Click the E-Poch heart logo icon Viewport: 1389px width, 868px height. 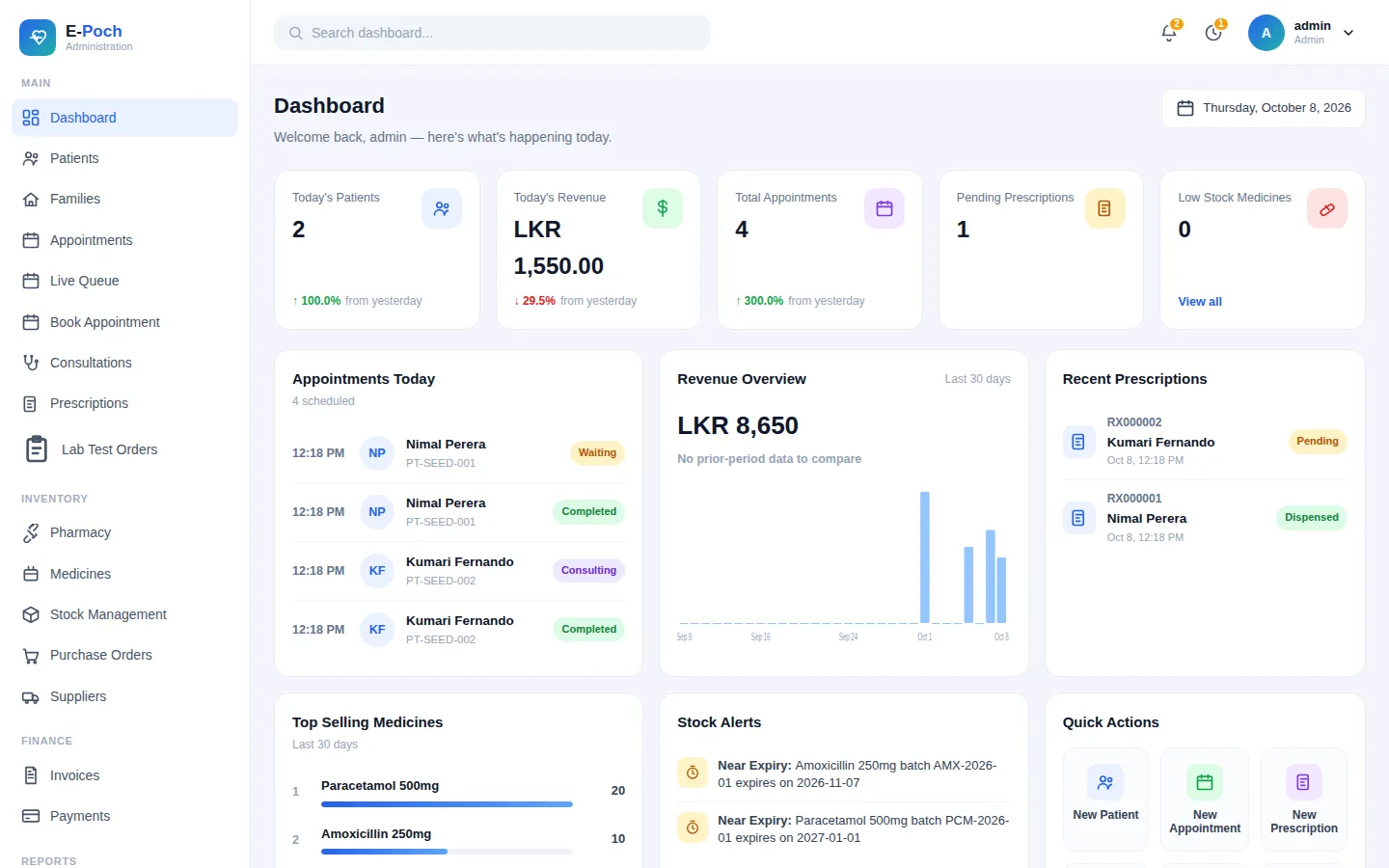click(x=38, y=38)
